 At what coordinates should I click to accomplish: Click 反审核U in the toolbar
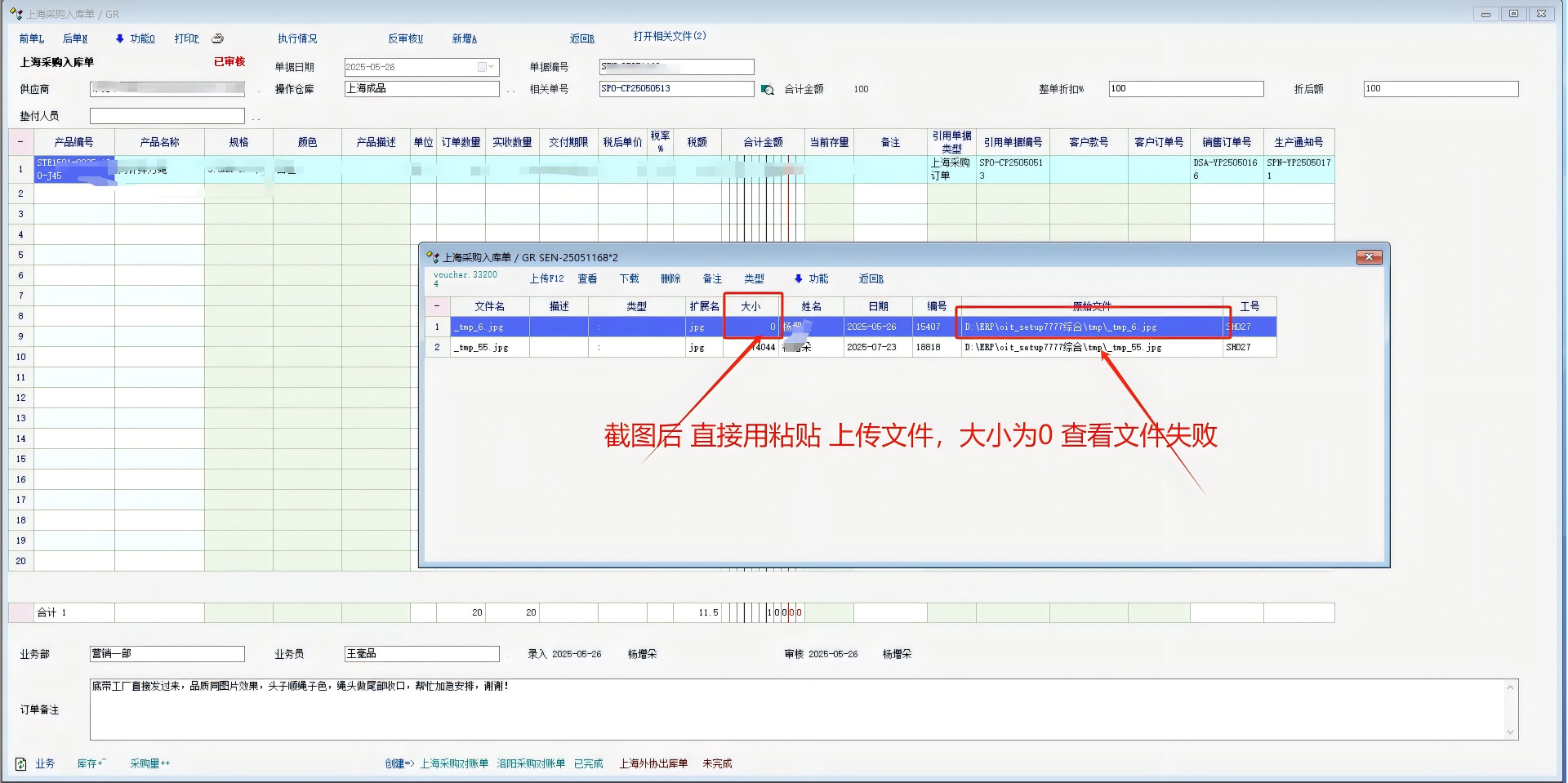pos(405,38)
